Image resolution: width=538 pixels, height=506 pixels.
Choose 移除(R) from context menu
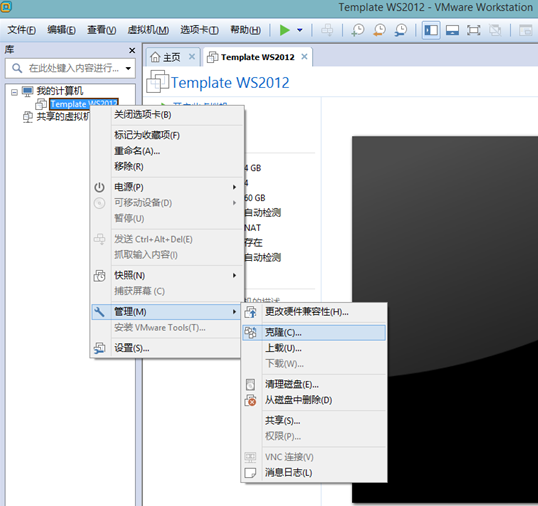pyautogui.click(x=167, y=166)
